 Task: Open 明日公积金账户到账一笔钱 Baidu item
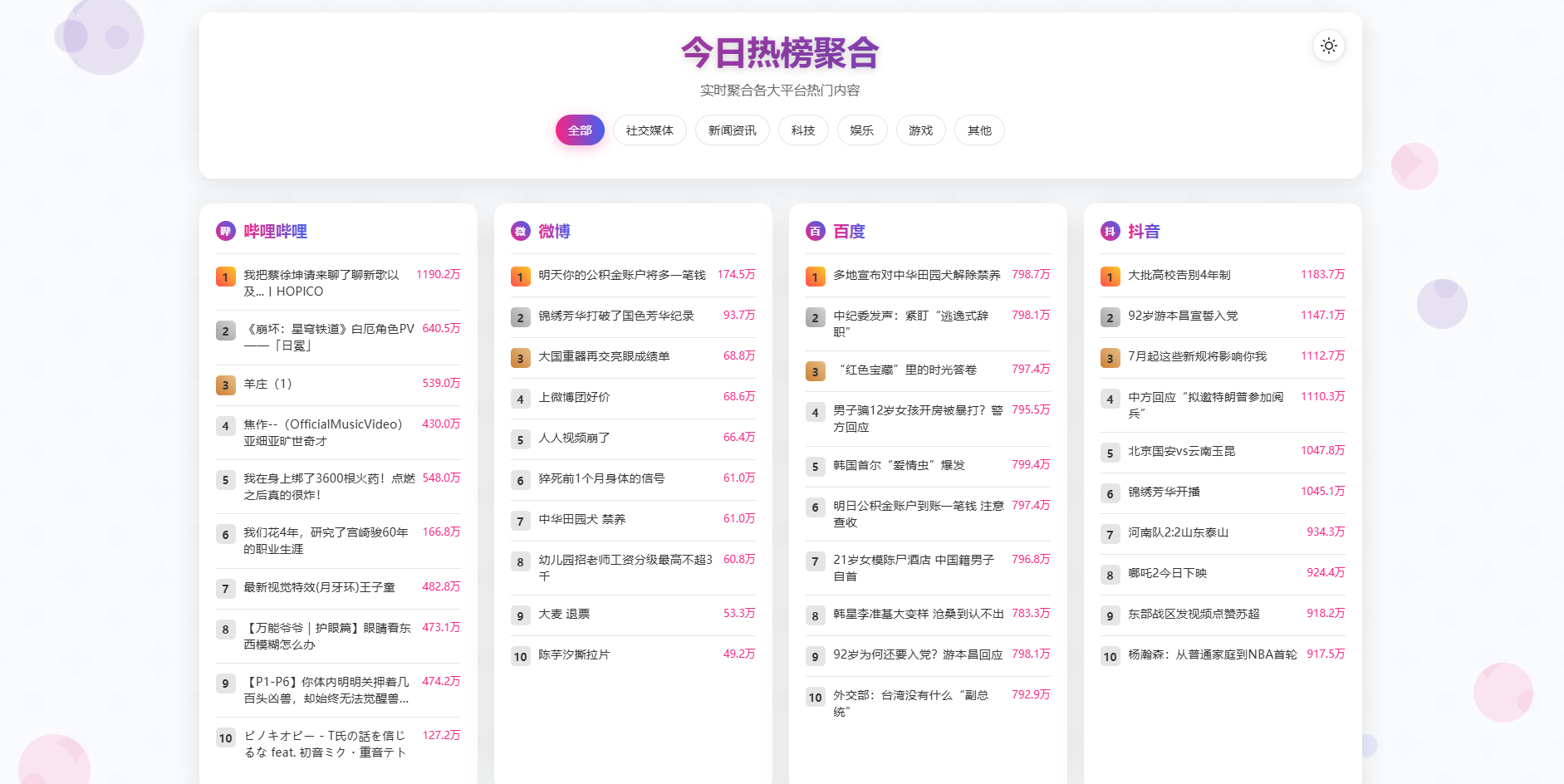[x=919, y=514]
